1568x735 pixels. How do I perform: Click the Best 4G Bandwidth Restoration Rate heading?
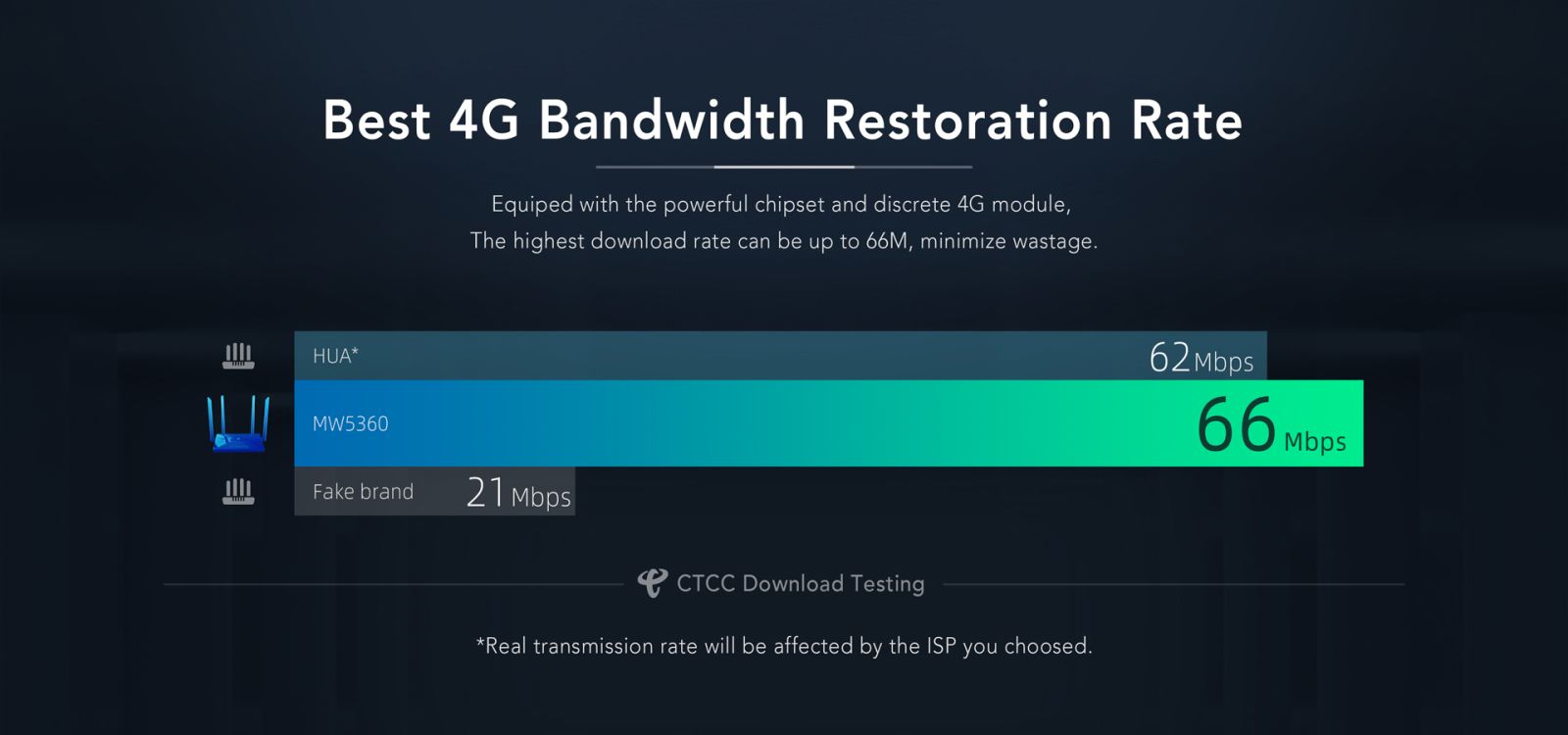click(783, 121)
